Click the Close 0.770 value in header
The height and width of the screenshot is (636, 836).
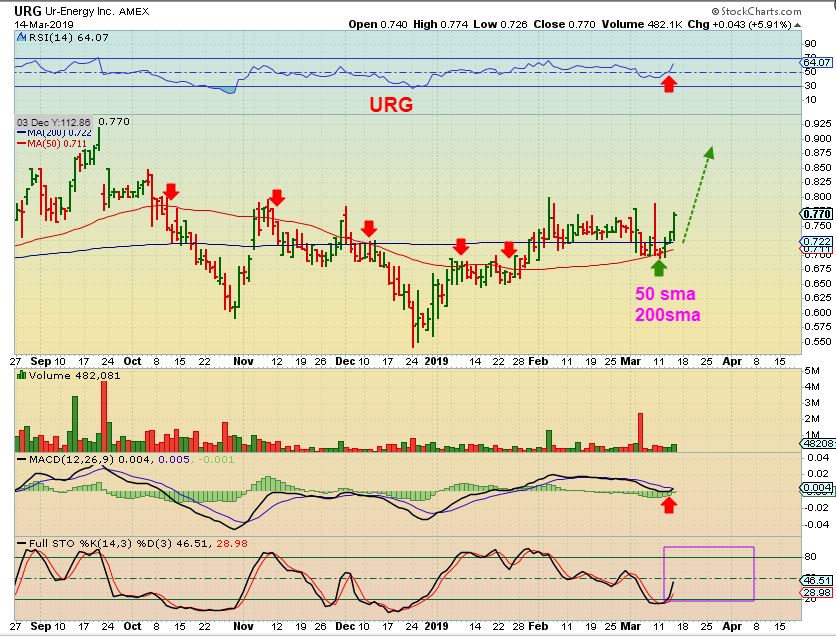pyautogui.click(x=564, y=25)
